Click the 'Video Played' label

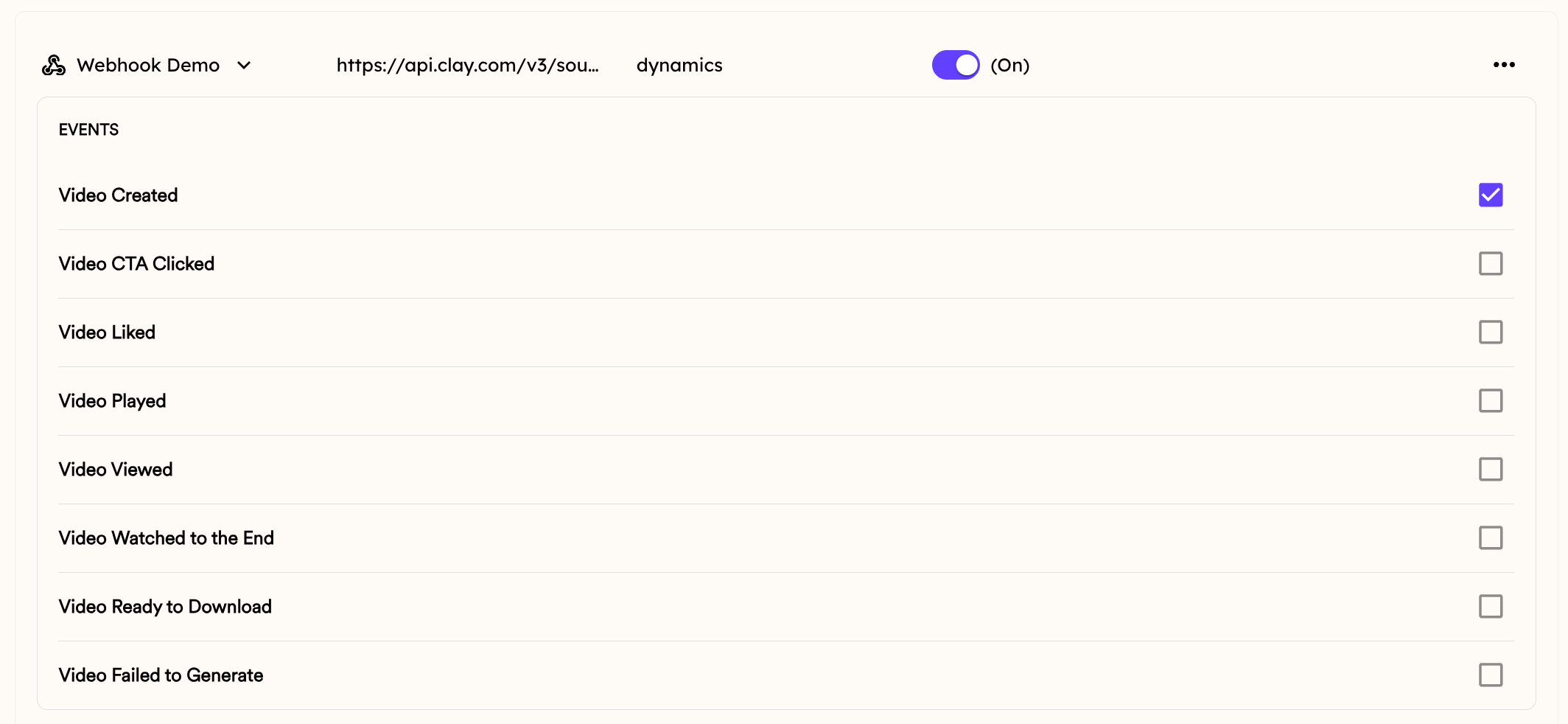[x=112, y=401]
